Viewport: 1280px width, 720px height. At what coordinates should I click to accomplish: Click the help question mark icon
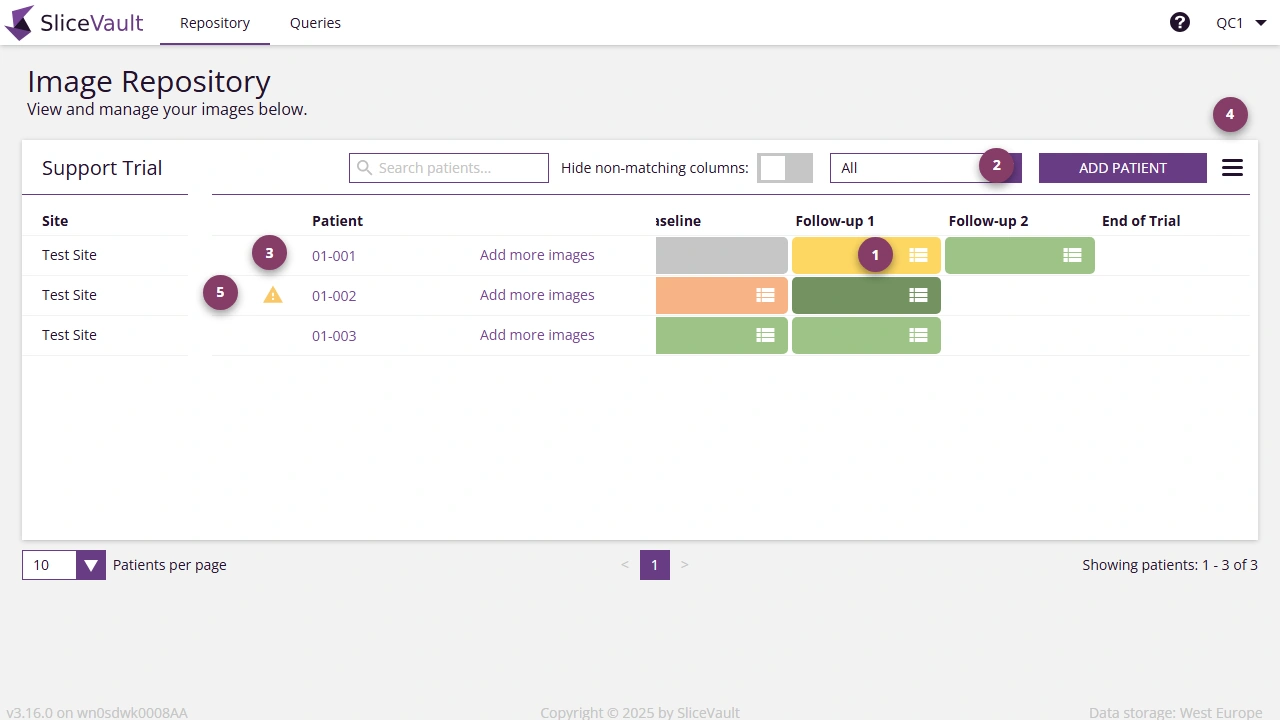(1180, 21)
